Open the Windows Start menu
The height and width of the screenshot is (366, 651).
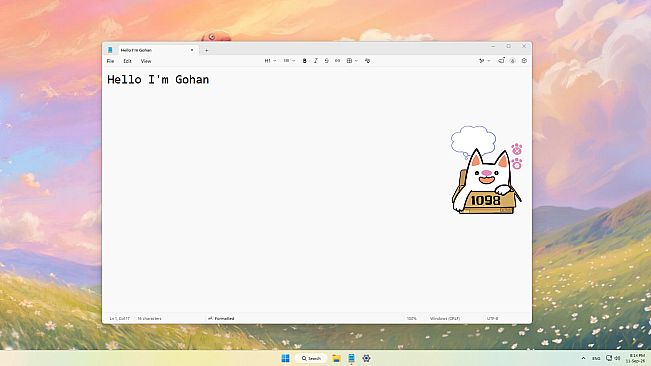(x=286, y=358)
